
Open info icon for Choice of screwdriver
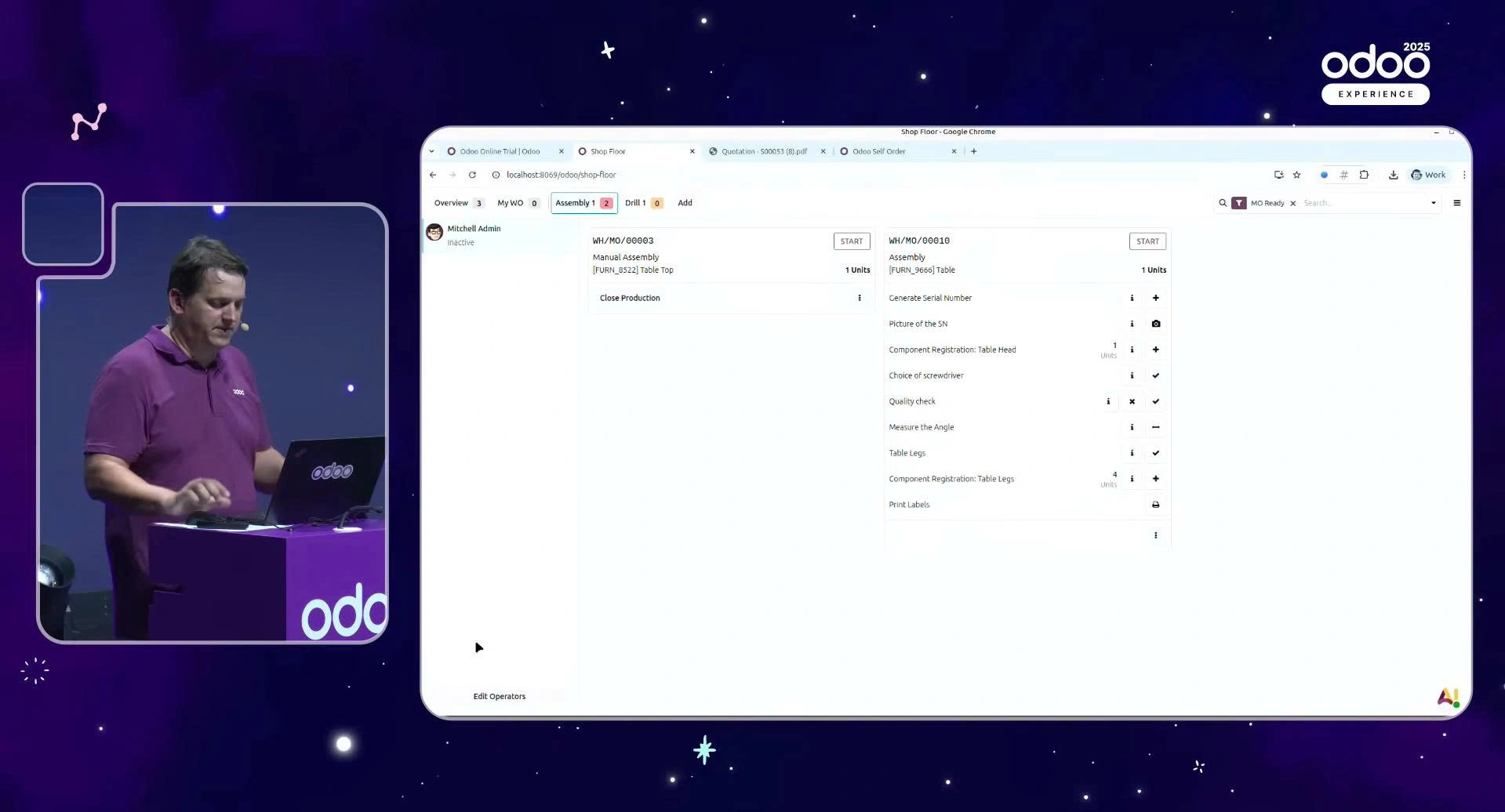pos(1132,375)
